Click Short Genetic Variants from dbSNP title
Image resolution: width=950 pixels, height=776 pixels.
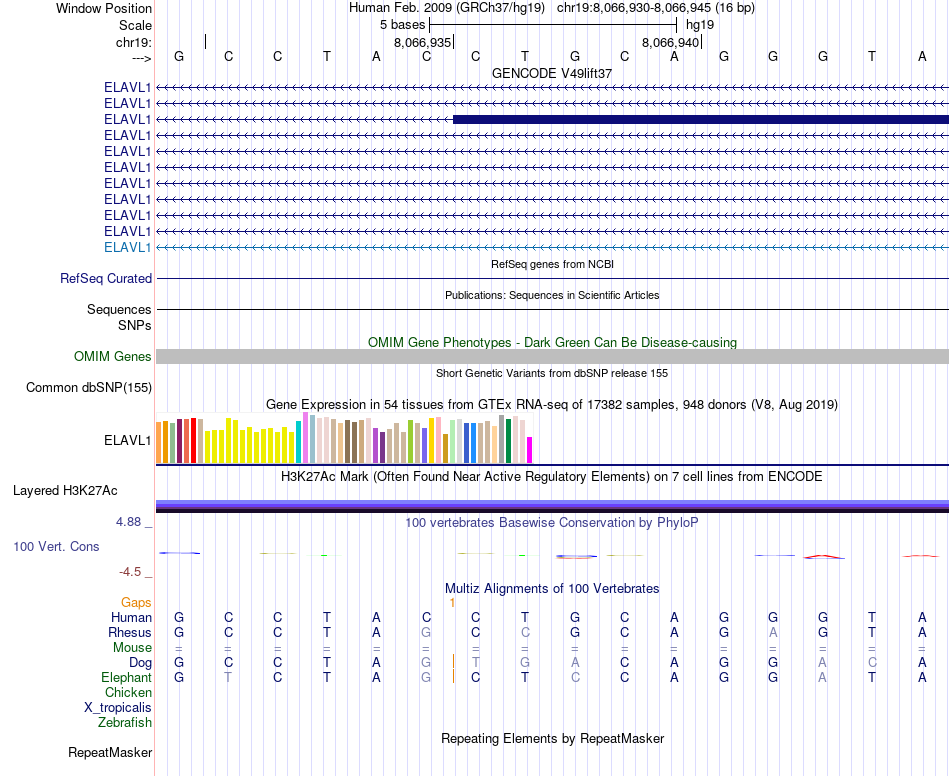click(552, 373)
